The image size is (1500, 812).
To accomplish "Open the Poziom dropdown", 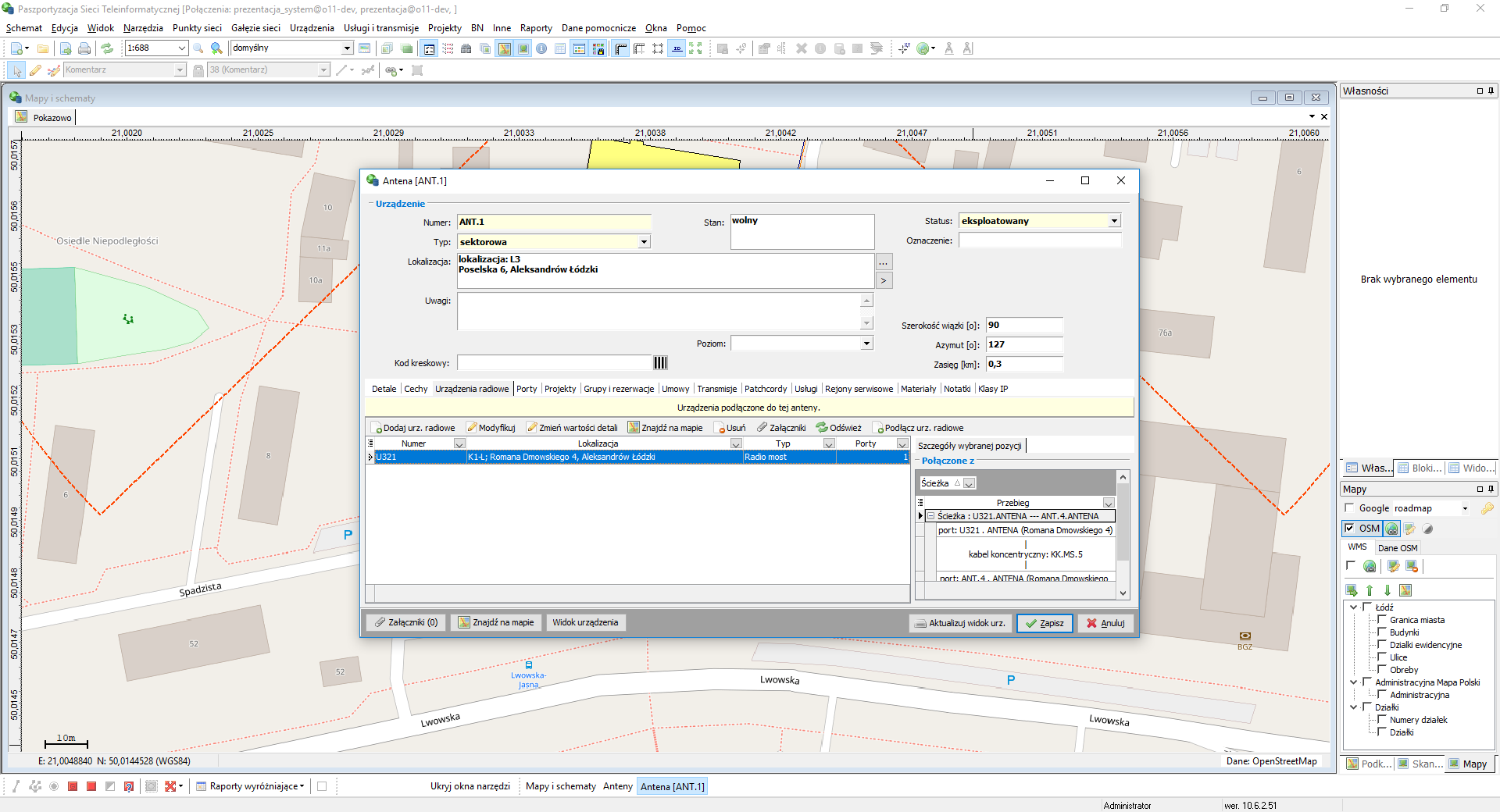I will click(x=866, y=344).
